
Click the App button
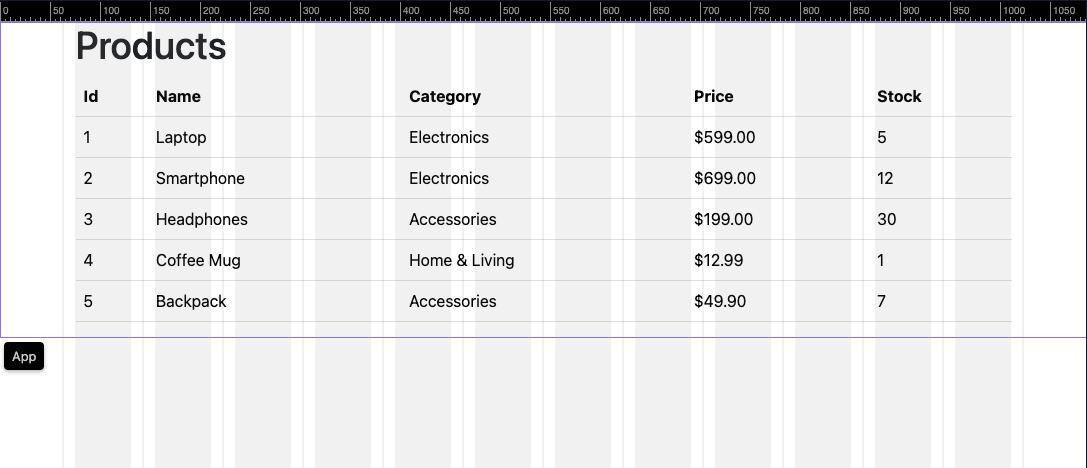(x=24, y=356)
